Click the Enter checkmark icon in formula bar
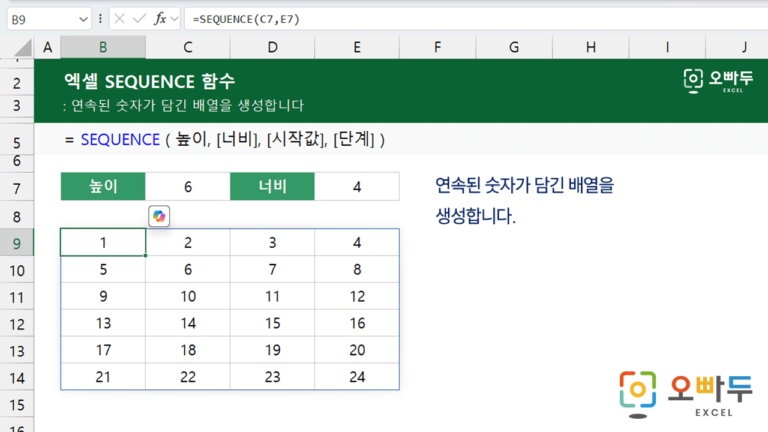The height and width of the screenshot is (432, 768). (140, 19)
